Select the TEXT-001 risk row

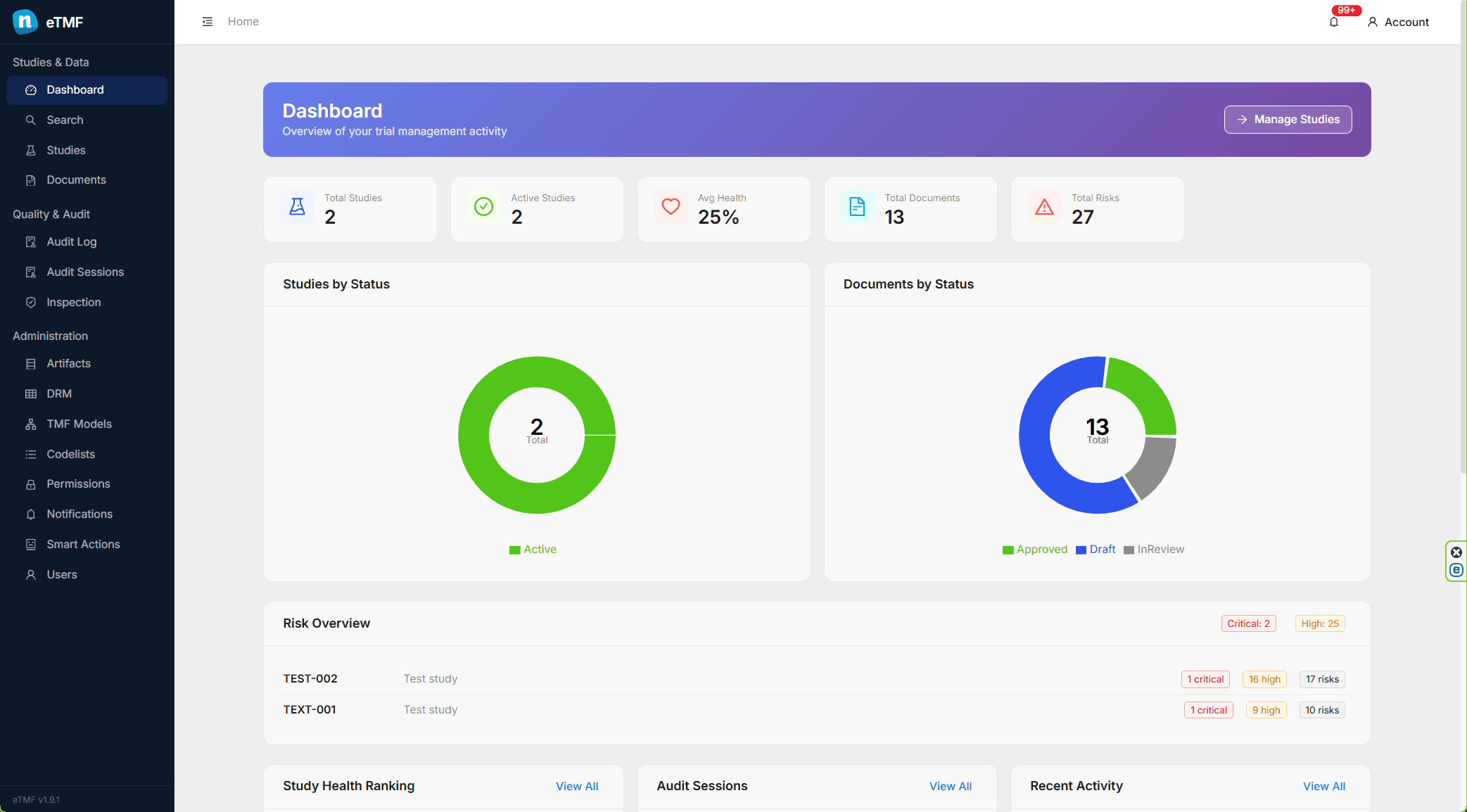(x=817, y=711)
